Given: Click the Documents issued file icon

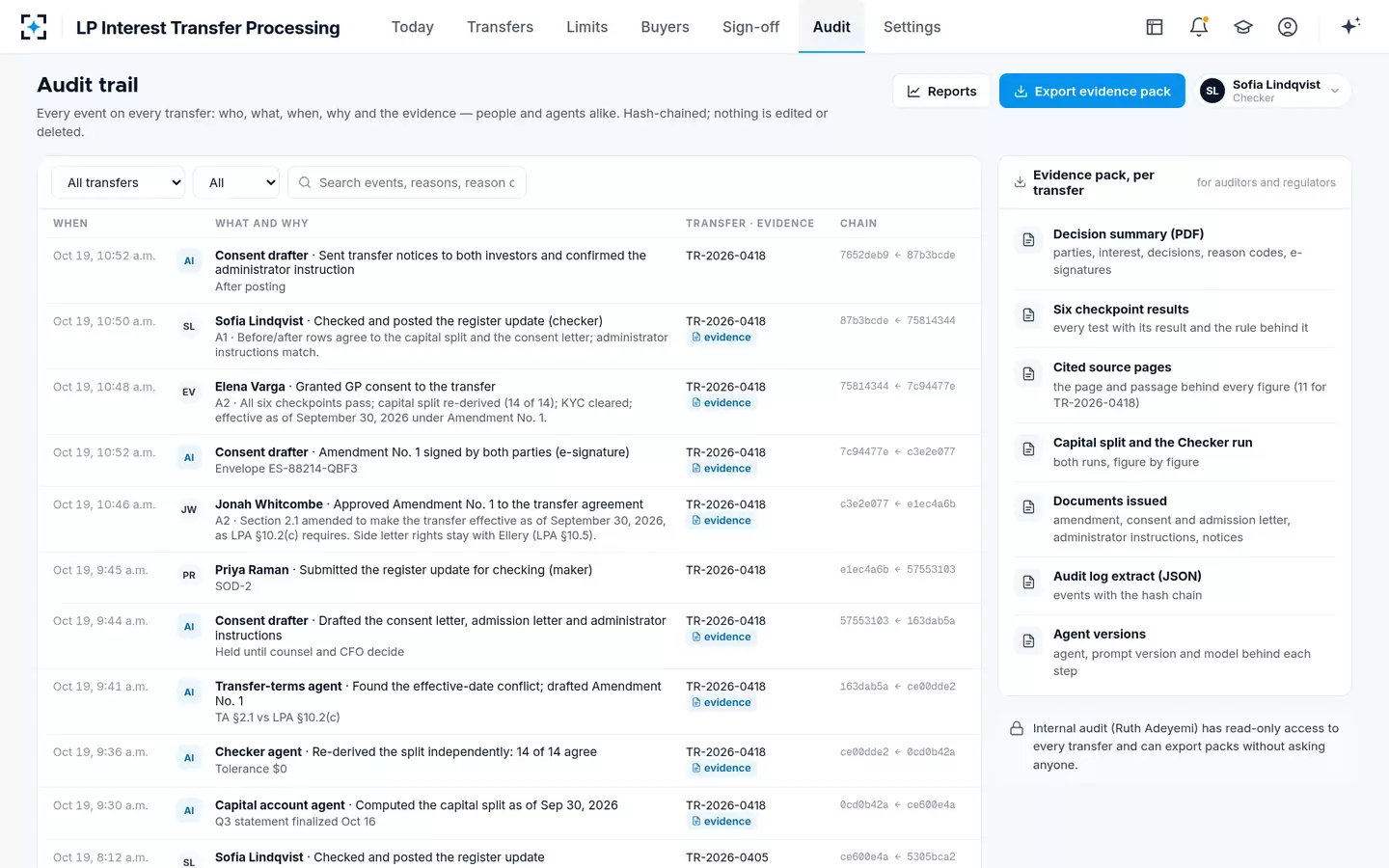Looking at the screenshot, I should [x=1029, y=507].
